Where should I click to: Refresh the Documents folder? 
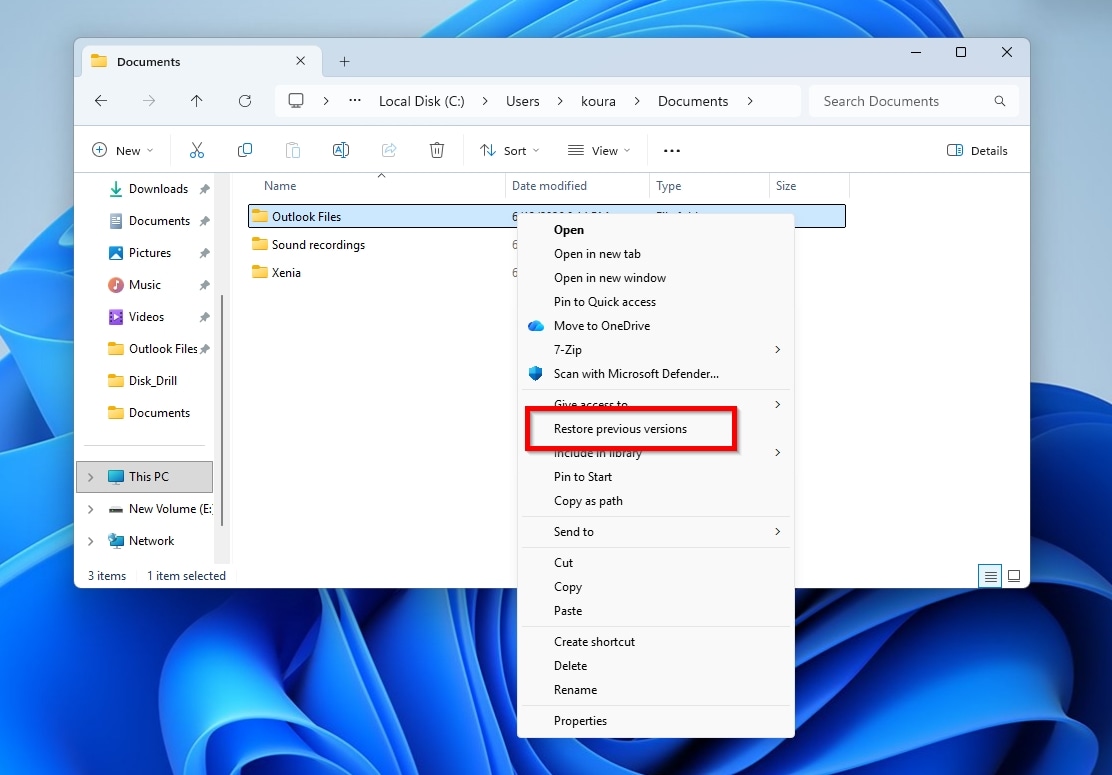245,101
